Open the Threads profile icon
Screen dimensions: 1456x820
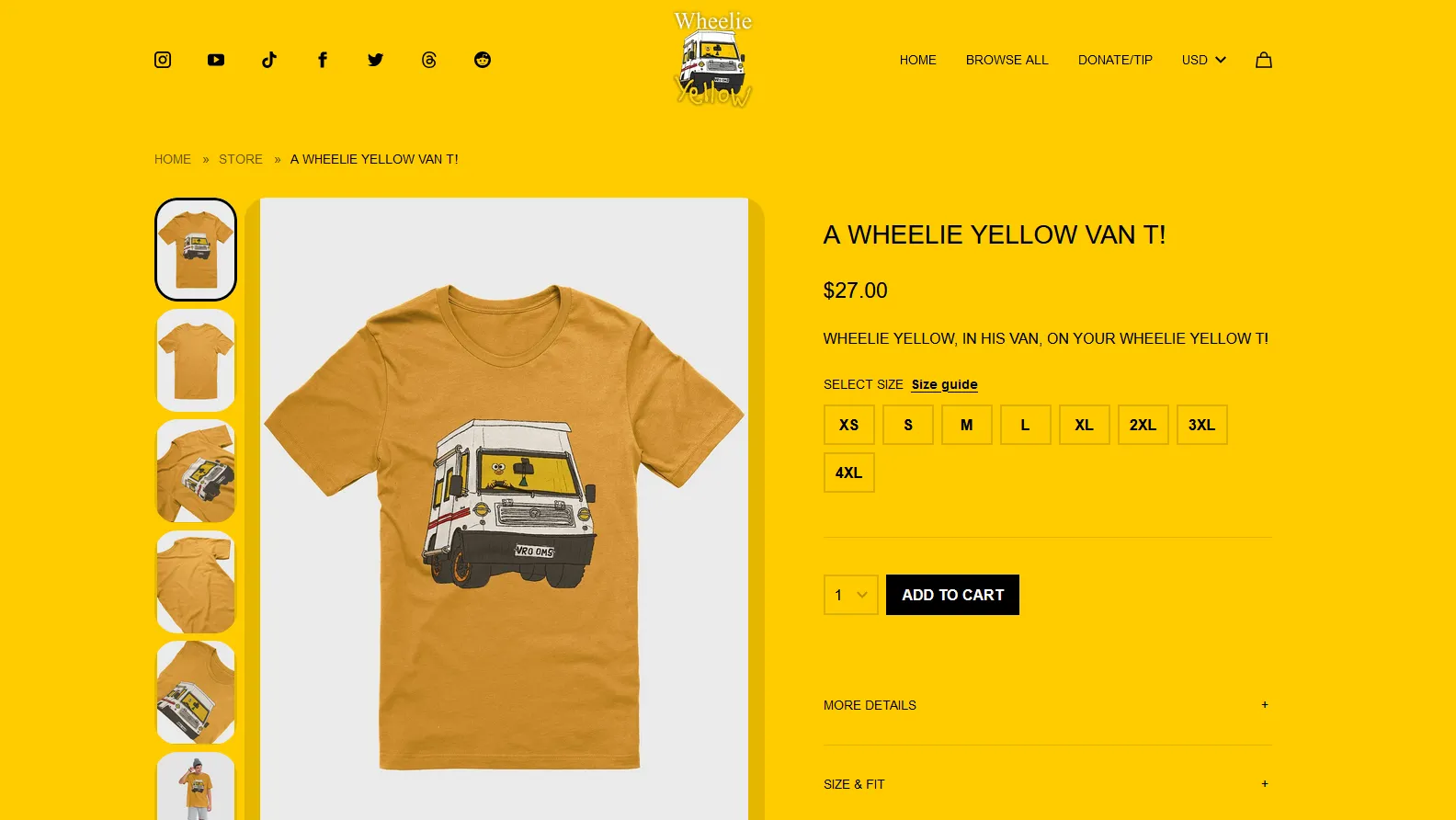point(429,60)
